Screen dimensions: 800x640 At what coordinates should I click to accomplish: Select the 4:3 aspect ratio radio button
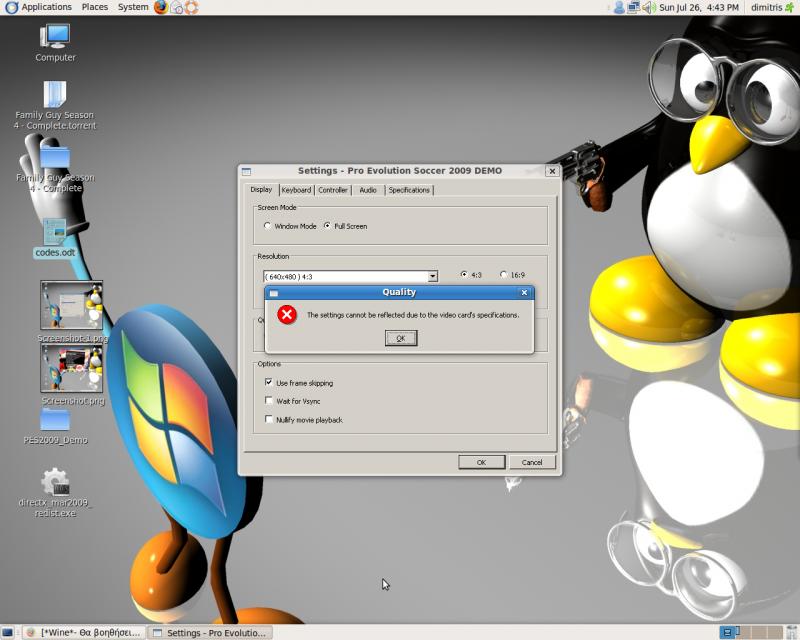[x=464, y=275]
